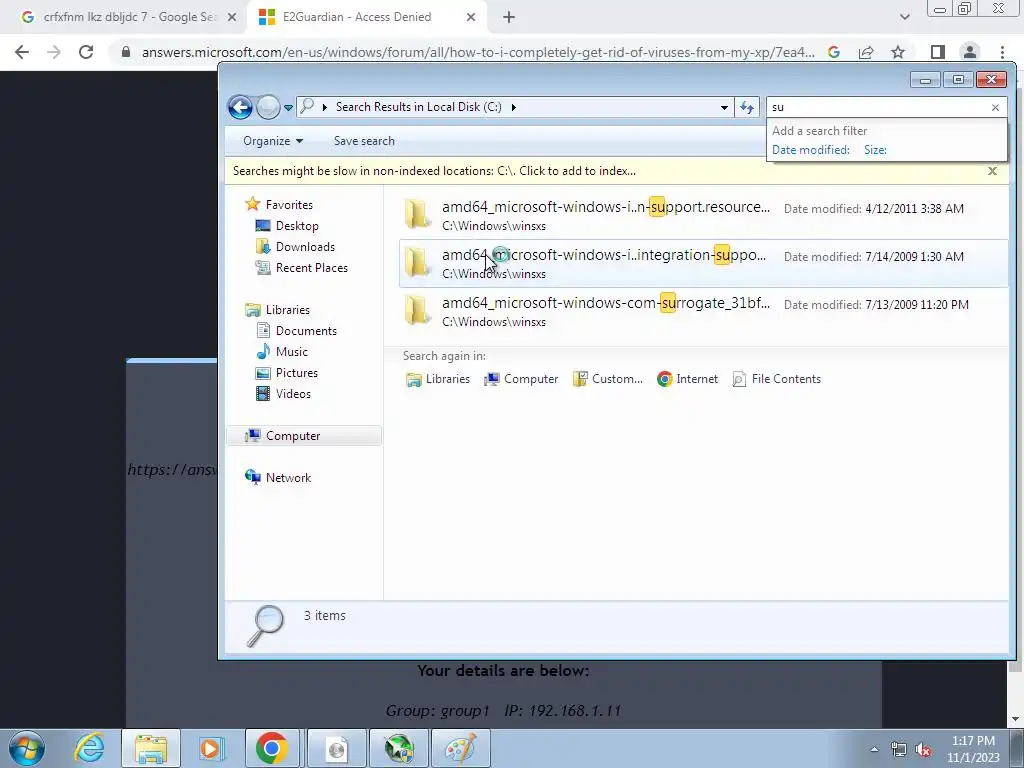Close the E2Guardian Access Denied tab
The height and width of the screenshot is (768, 1024).
coord(470,18)
